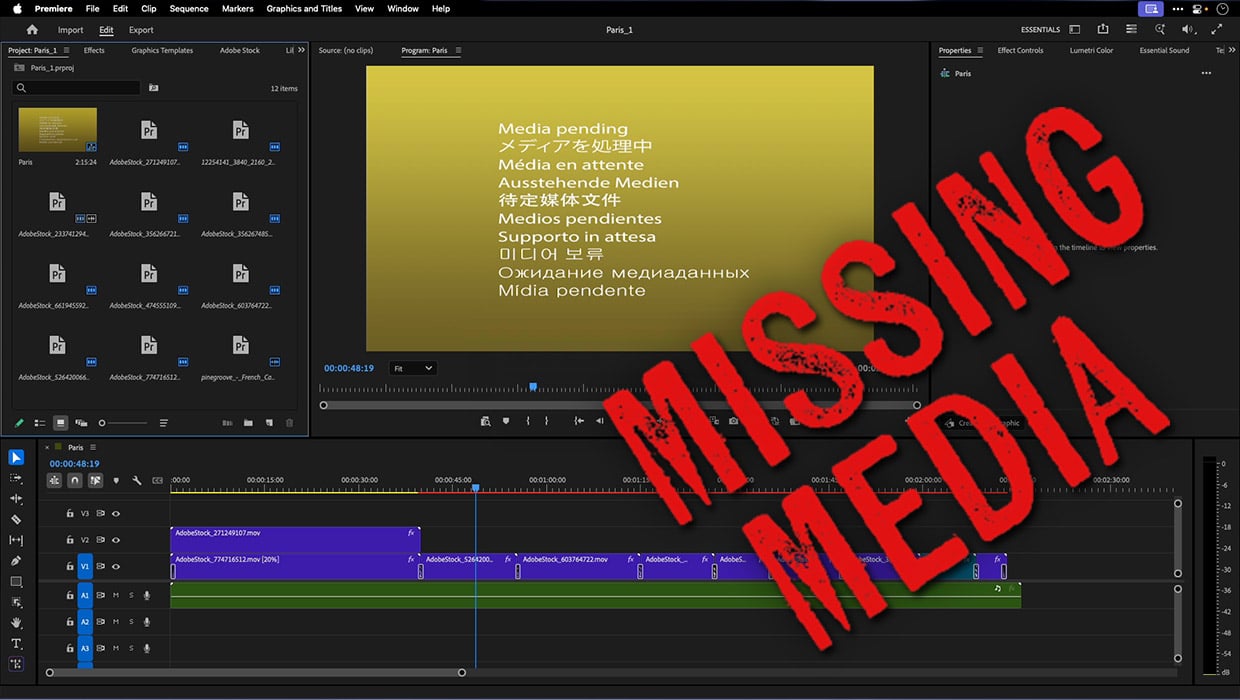Open the Import workspace
This screenshot has width=1240, height=700.
pyautogui.click(x=70, y=30)
